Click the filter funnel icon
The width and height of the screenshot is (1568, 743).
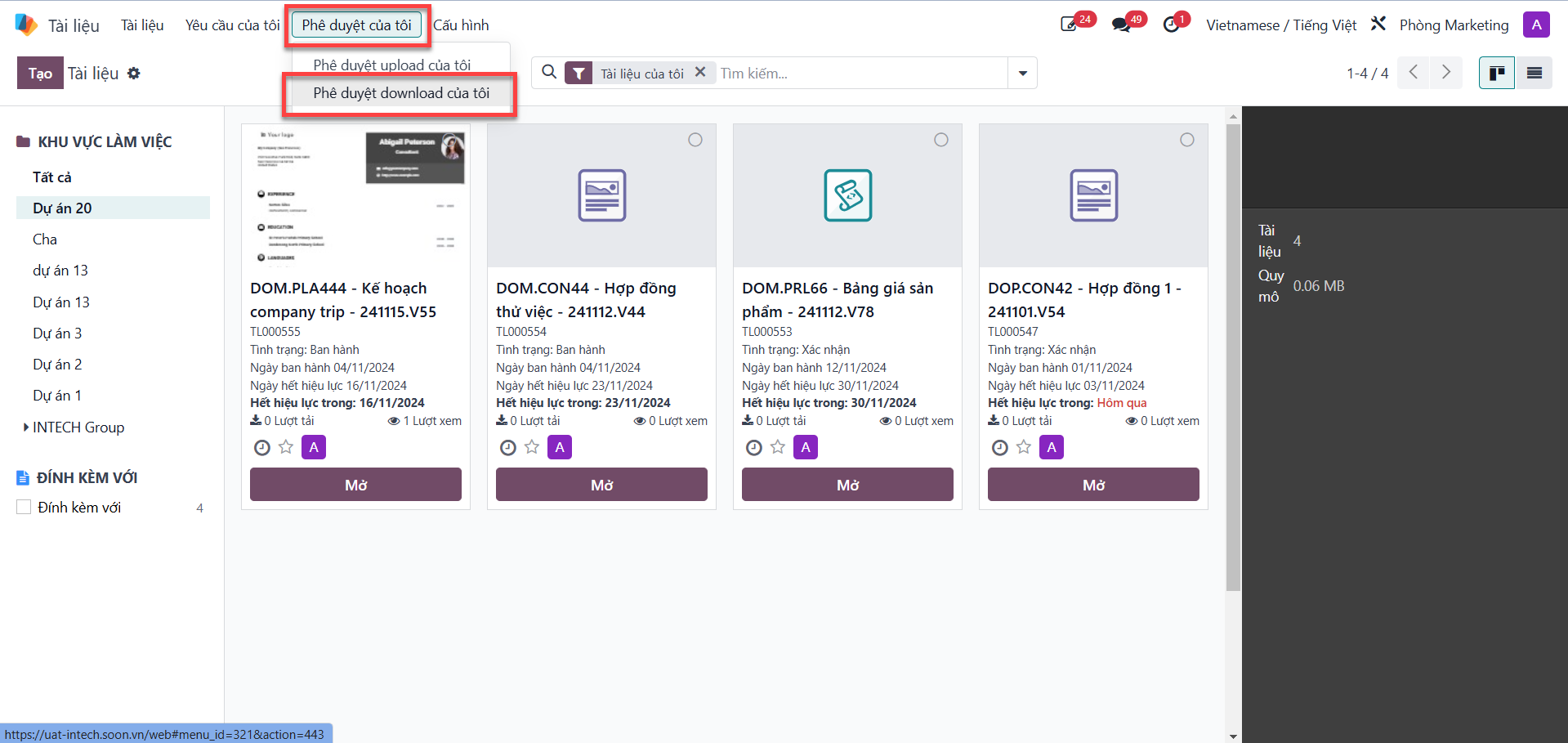tap(579, 74)
